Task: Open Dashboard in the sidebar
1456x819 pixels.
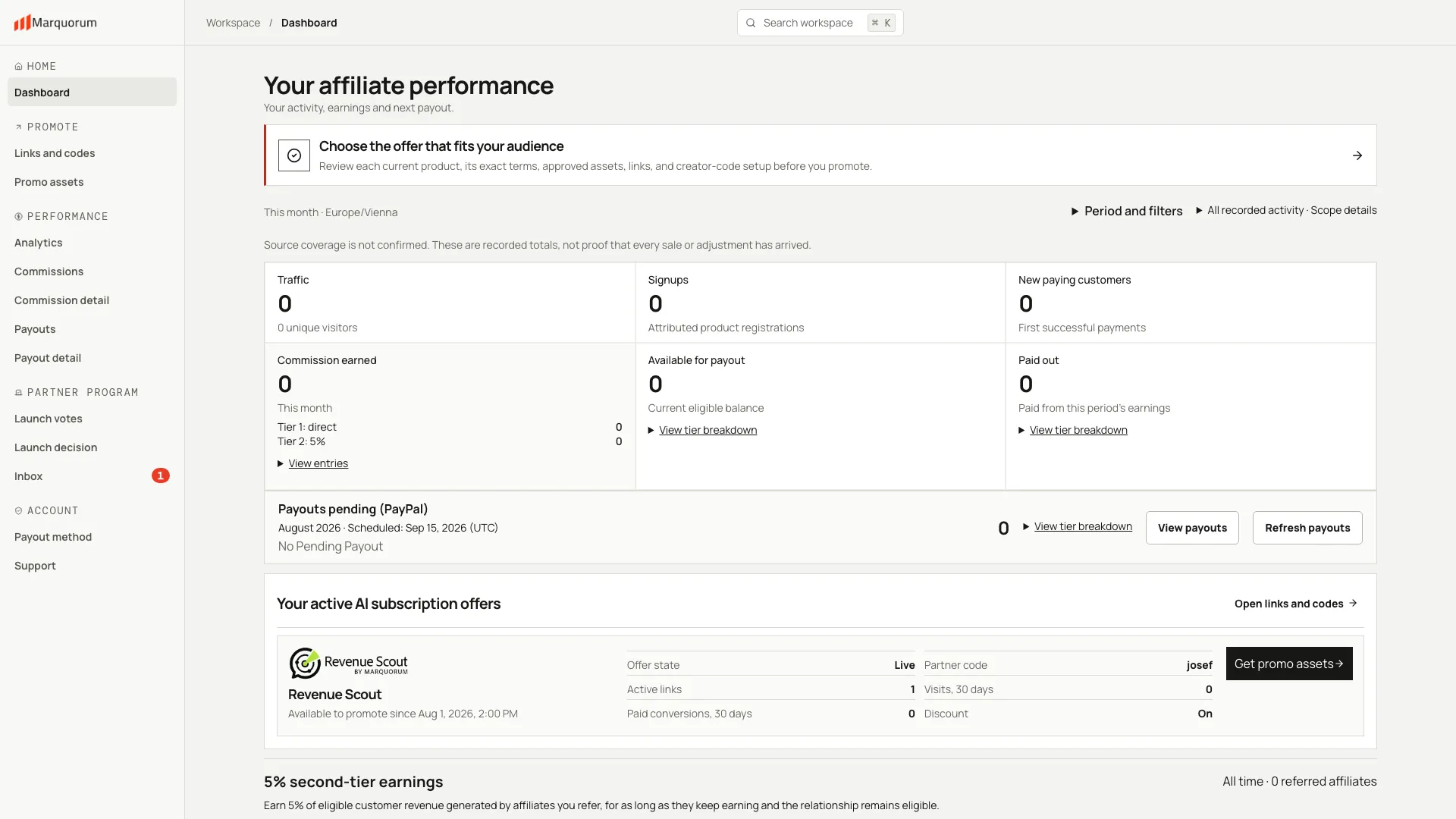Action: (x=92, y=93)
